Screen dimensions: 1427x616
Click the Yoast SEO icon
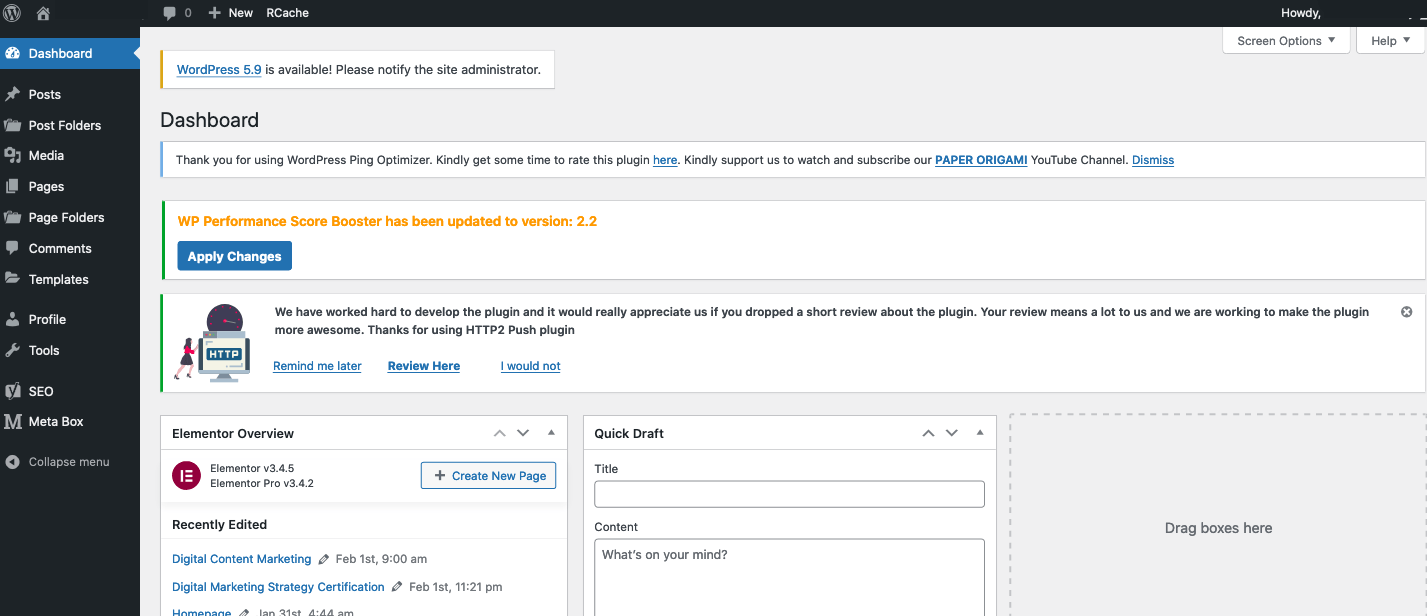click(x=13, y=391)
